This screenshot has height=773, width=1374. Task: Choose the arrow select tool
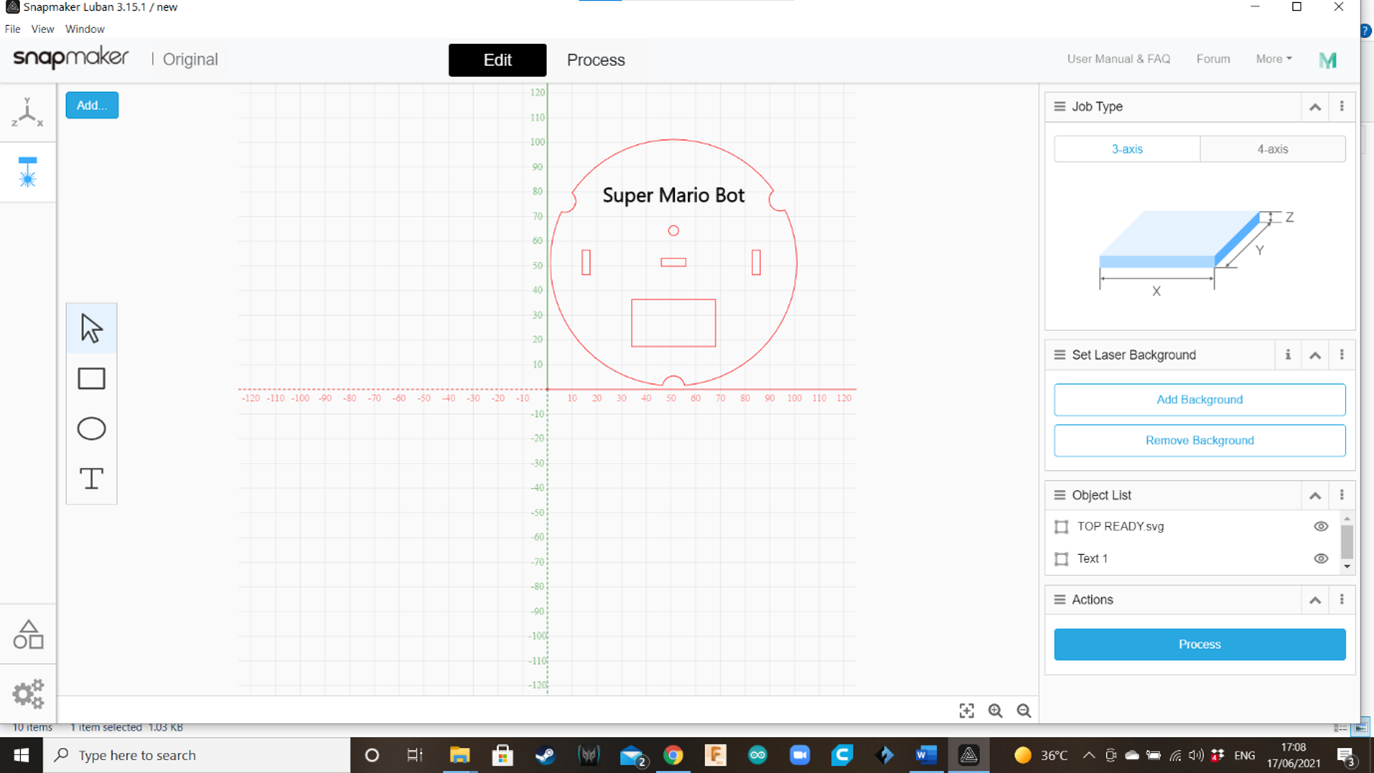pyautogui.click(x=91, y=329)
